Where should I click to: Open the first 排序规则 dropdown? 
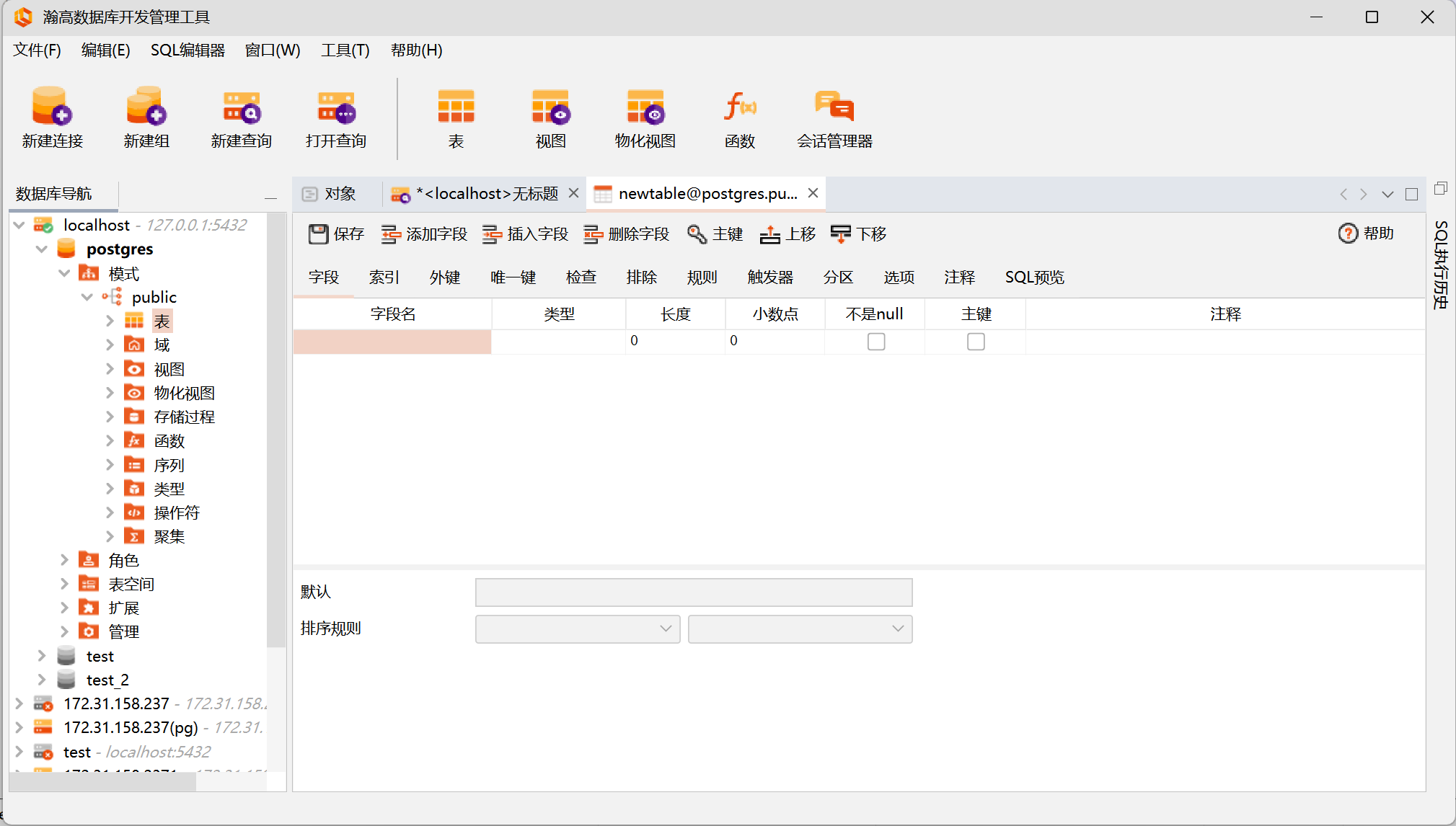(x=578, y=629)
